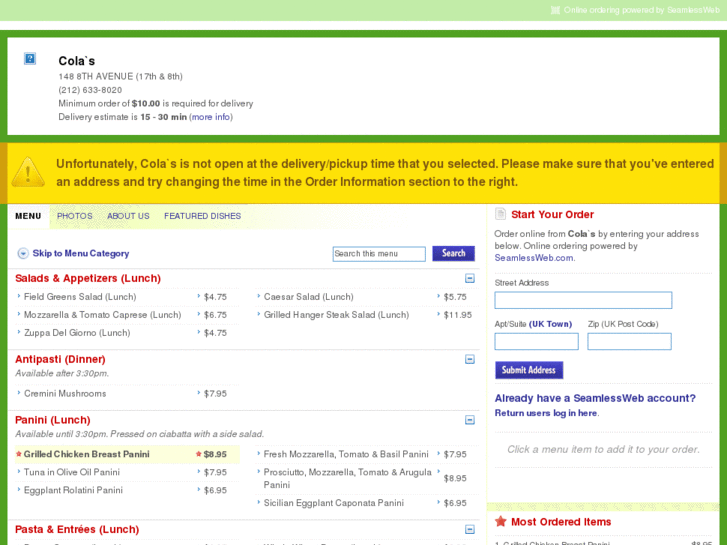This screenshot has height=545, width=727.
Task: Click the Pasta & Entrées (Lunch) heading
Action: click(77, 530)
